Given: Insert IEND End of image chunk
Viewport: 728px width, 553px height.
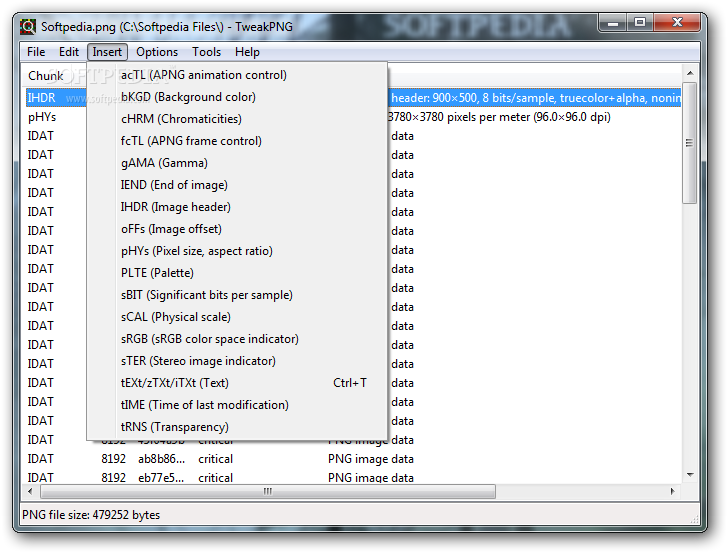Looking at the screenshot, I should click(x=237, y=185).
